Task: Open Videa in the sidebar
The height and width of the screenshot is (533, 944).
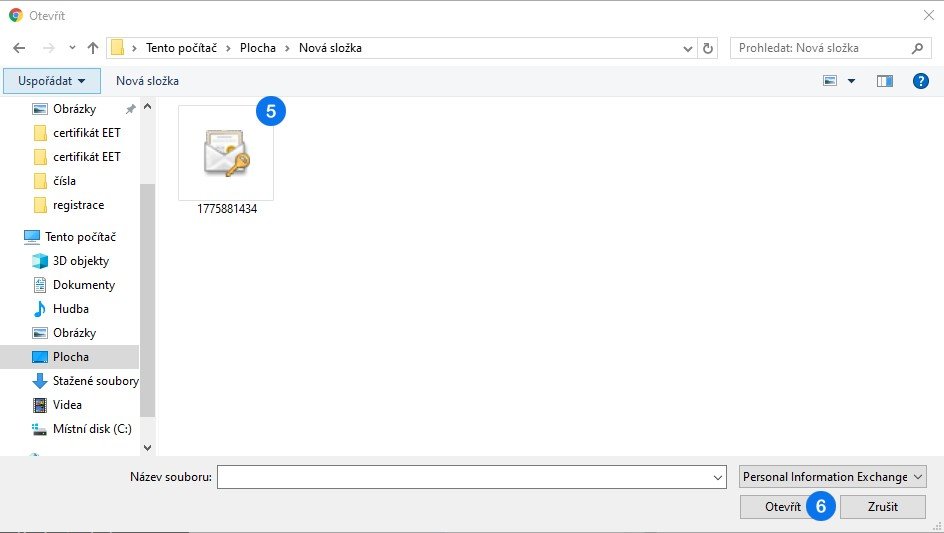Action: coord(67,405)
